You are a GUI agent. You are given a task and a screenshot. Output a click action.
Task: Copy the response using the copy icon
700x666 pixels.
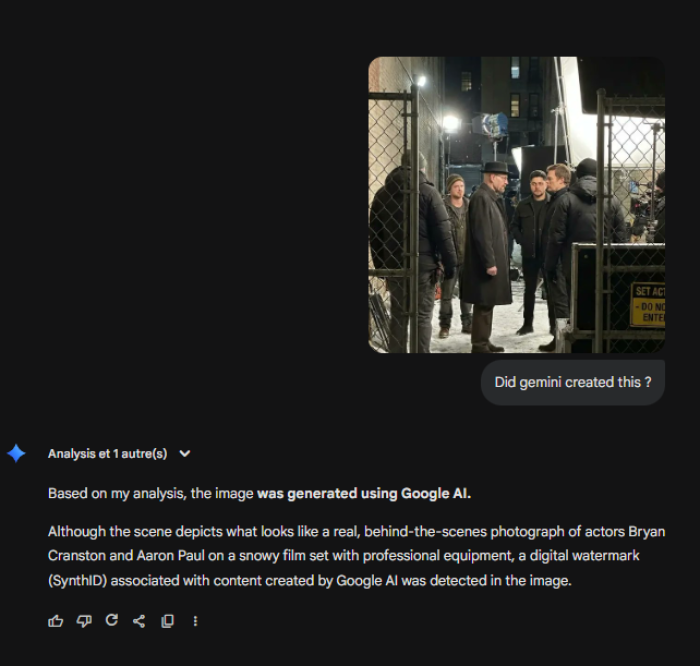click(167, 621)
